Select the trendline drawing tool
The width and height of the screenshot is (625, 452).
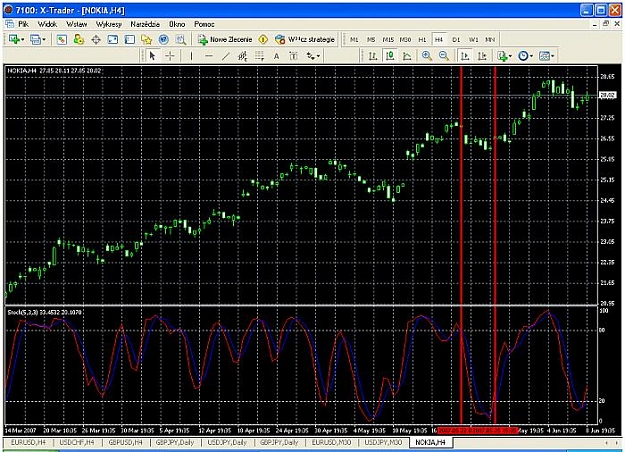(226, 56)
